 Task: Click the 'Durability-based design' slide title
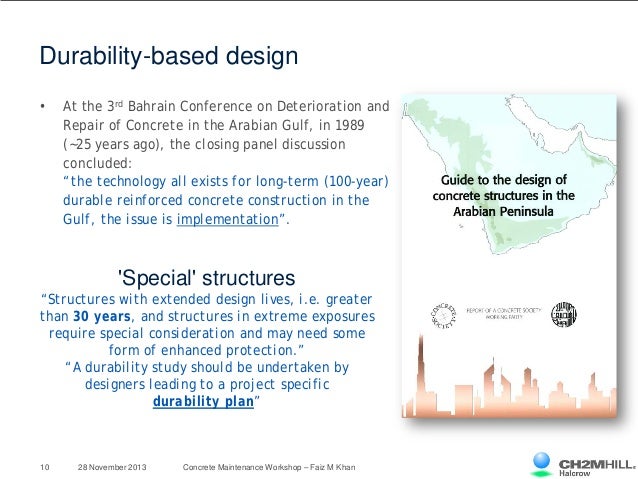[x=168, y=56]
